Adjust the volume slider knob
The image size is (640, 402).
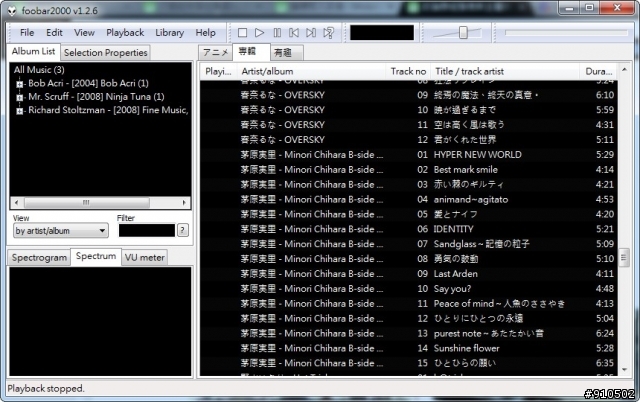pyautogui.click(x=463, y=33)
